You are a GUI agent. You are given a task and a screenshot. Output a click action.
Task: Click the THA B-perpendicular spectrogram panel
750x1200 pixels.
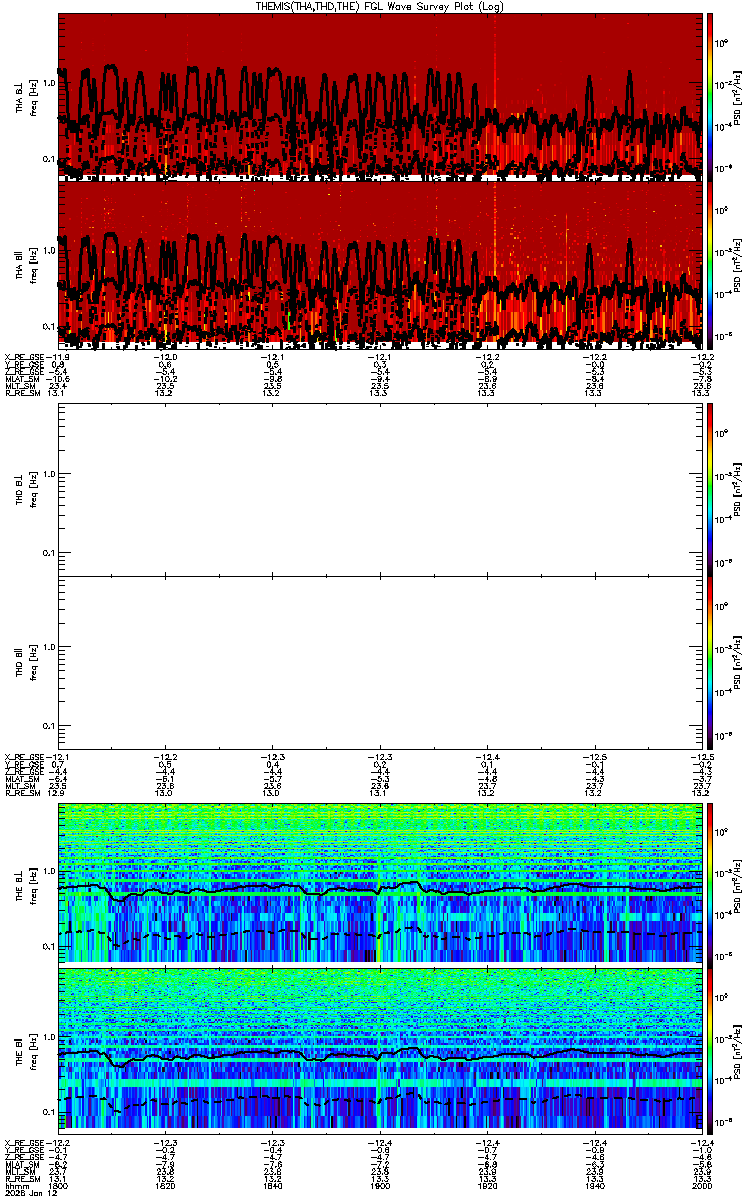click(x=379, y=96)
